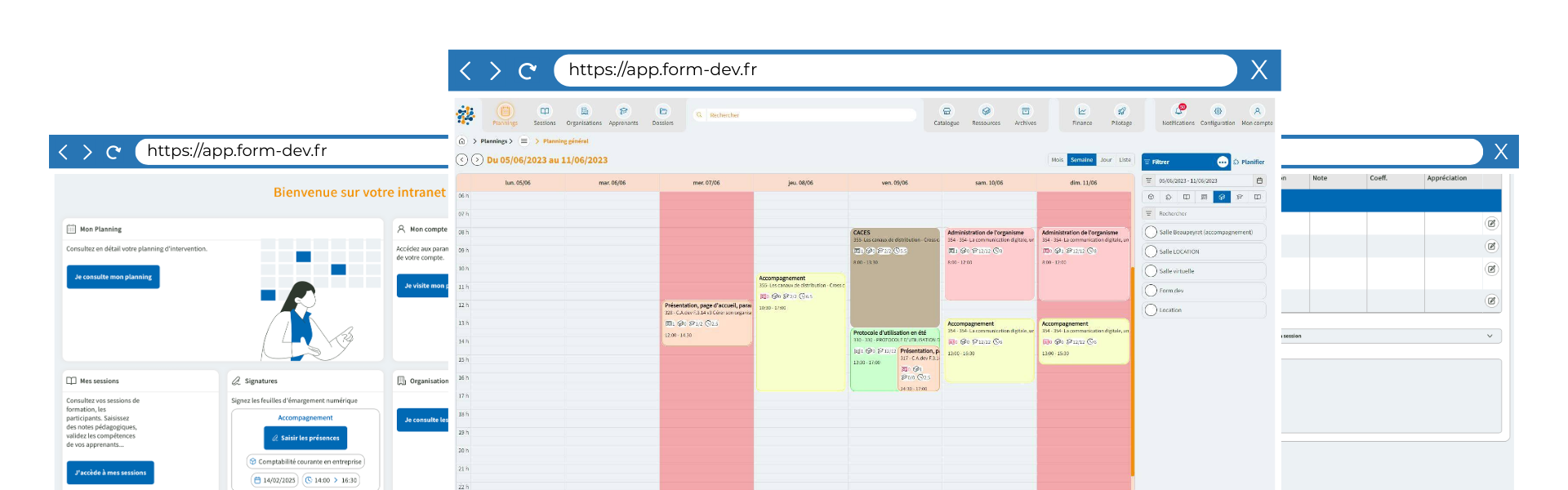The height and width of the screenshot is (490, 1568).
Task: Open the Filtrer three-dots options menu
Action: [1222, 162]
